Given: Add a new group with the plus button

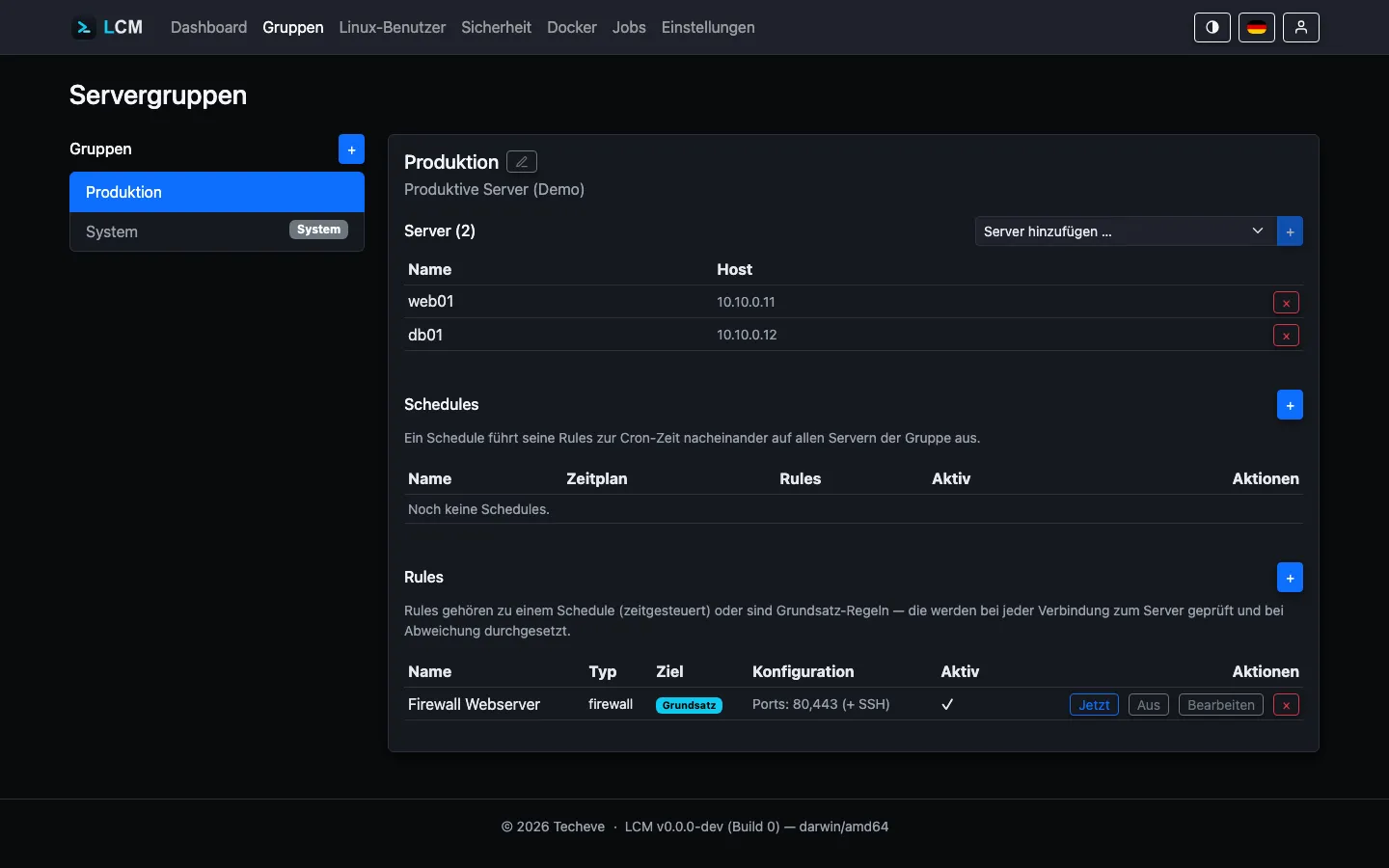Looking at the screenshot, I should (351, 149).
